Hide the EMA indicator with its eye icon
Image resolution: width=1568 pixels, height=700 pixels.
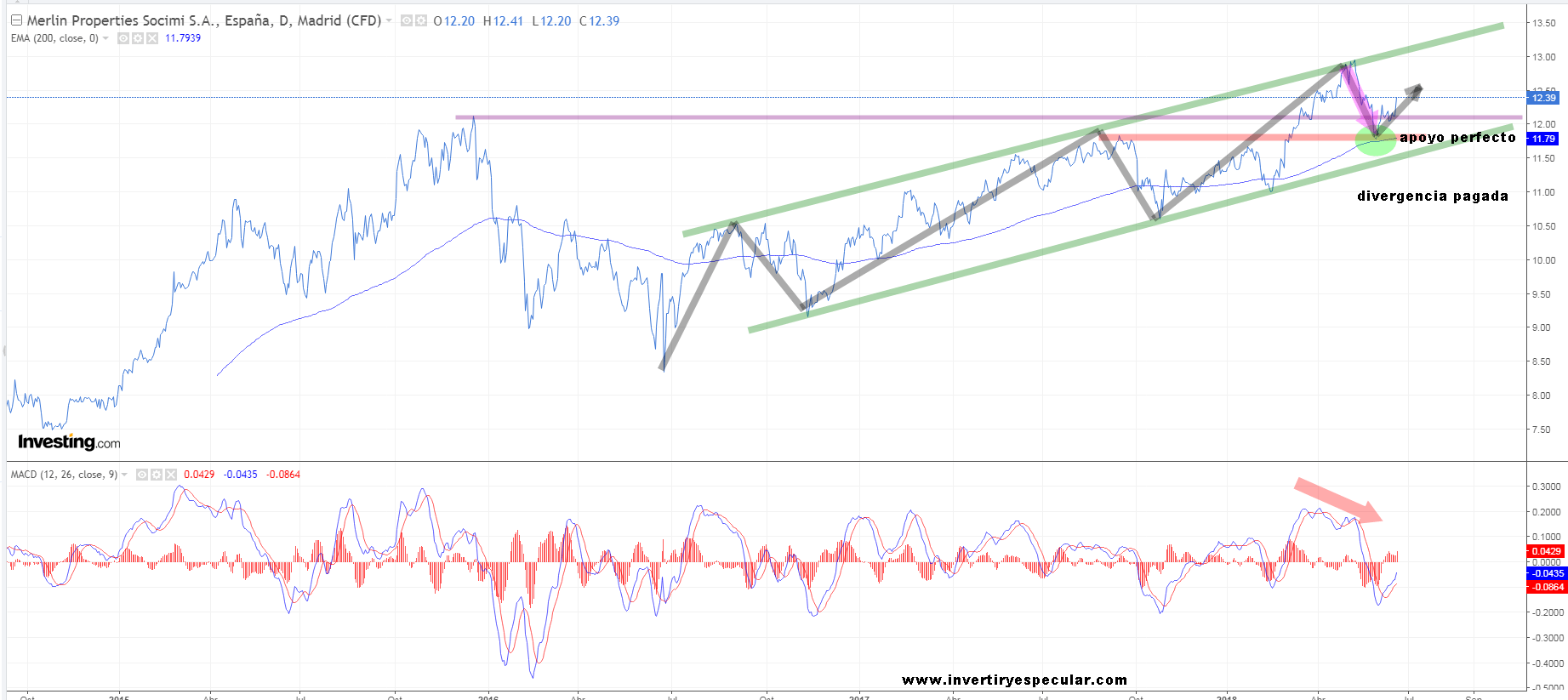[x=123, y=38]
